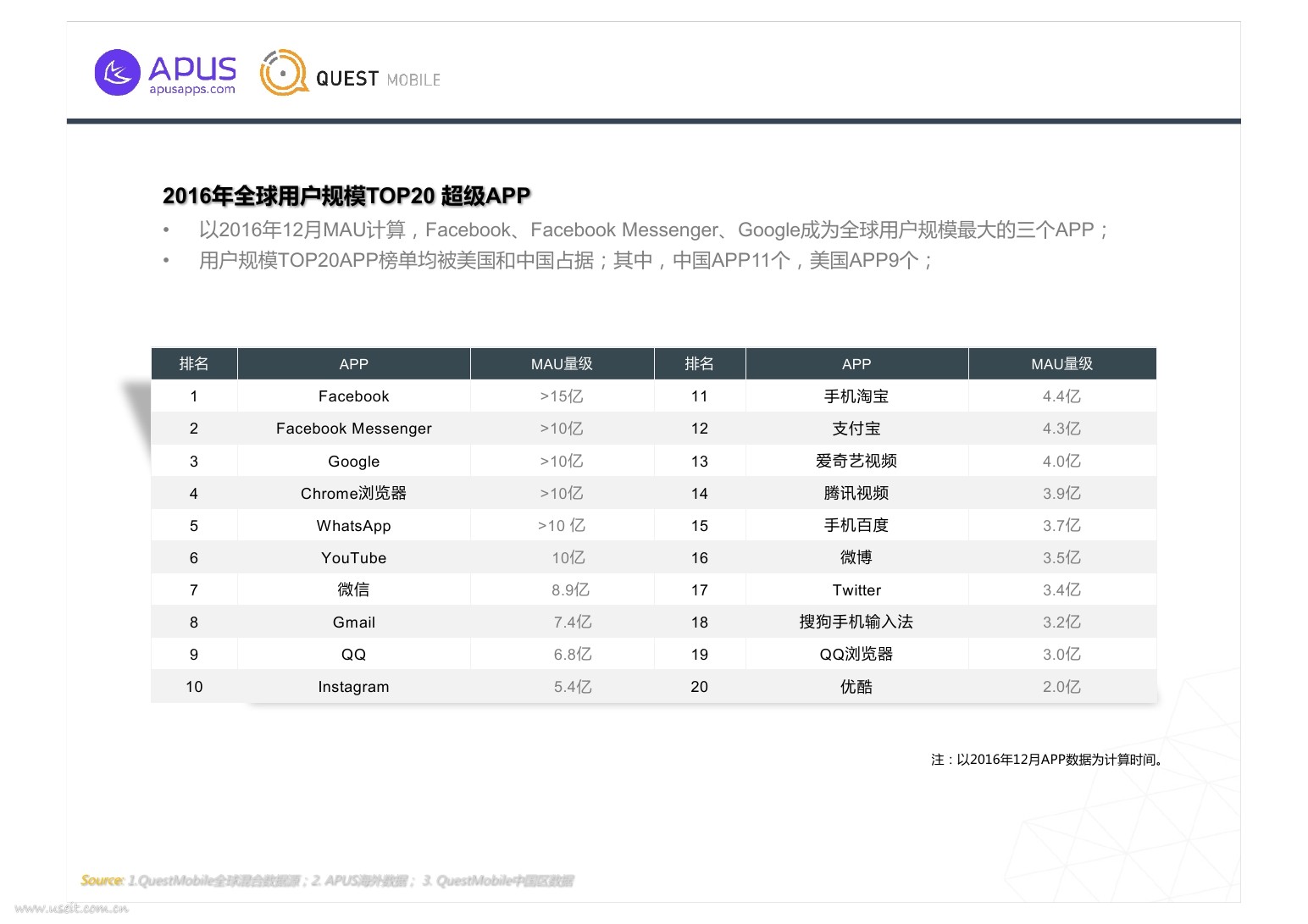Click the >10亿 value in Chrome浏览器 row
The image size is (1308, 924).
(x=562, y=493)
